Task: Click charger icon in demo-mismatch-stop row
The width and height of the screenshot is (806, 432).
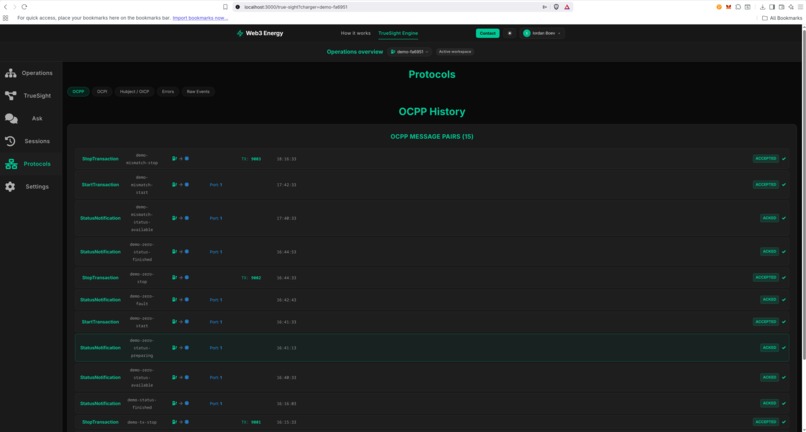Action: (x=174, y=158)
